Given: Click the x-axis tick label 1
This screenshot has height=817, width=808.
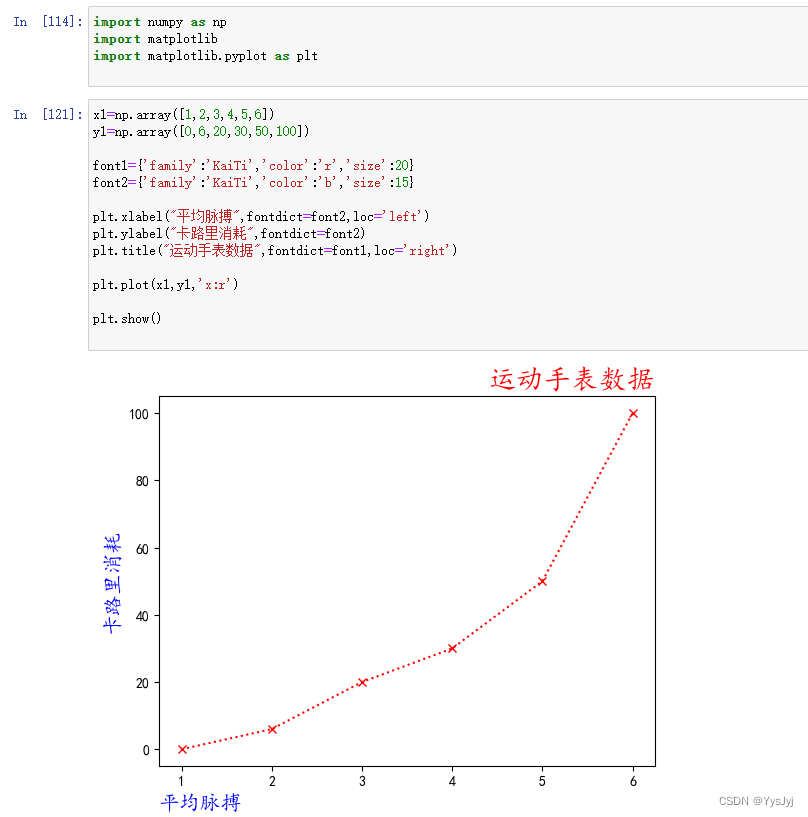Looking at the screenshot, I should point(181,781).
